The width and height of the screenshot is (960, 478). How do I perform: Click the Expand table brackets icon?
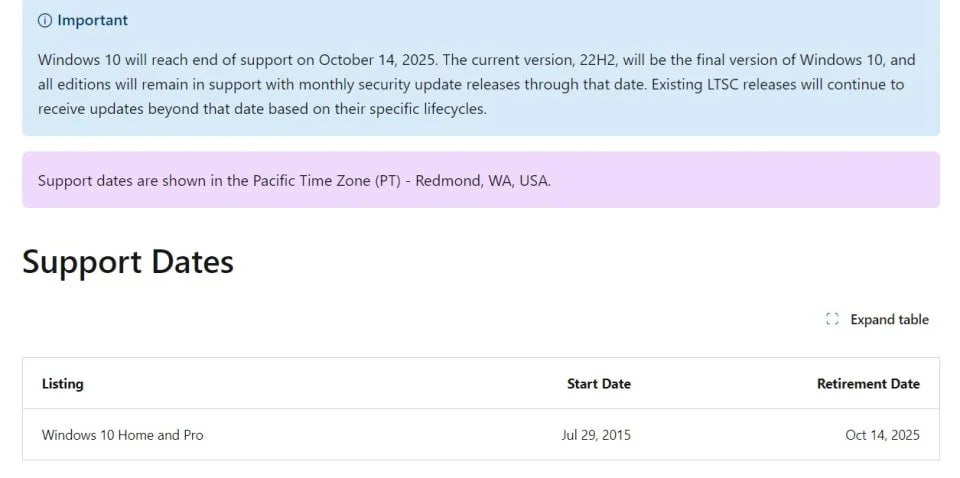point(832,320)
